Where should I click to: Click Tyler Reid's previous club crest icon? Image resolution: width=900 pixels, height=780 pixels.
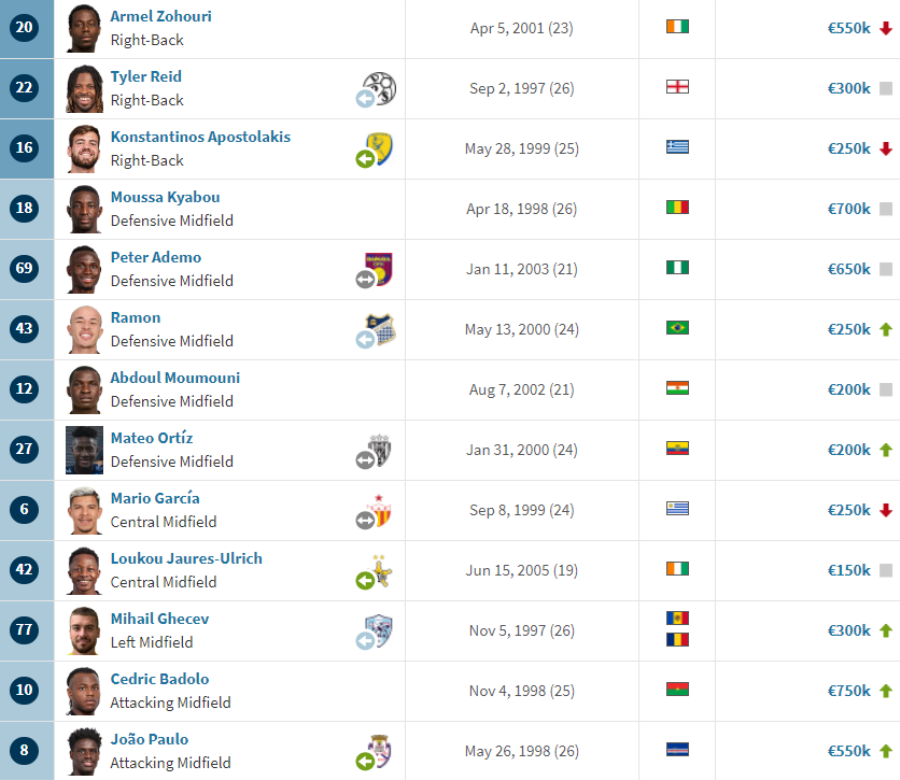pyautogui.click(x=377, y=89)
